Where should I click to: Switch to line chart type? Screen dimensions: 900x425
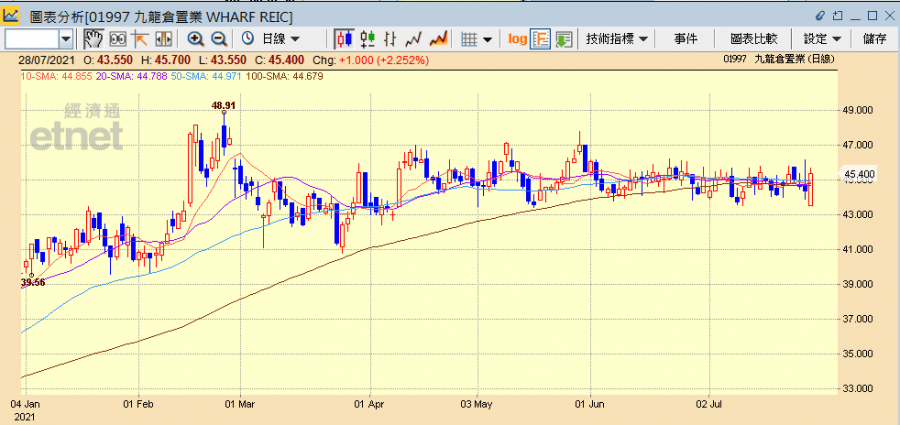tap(414, 38)
